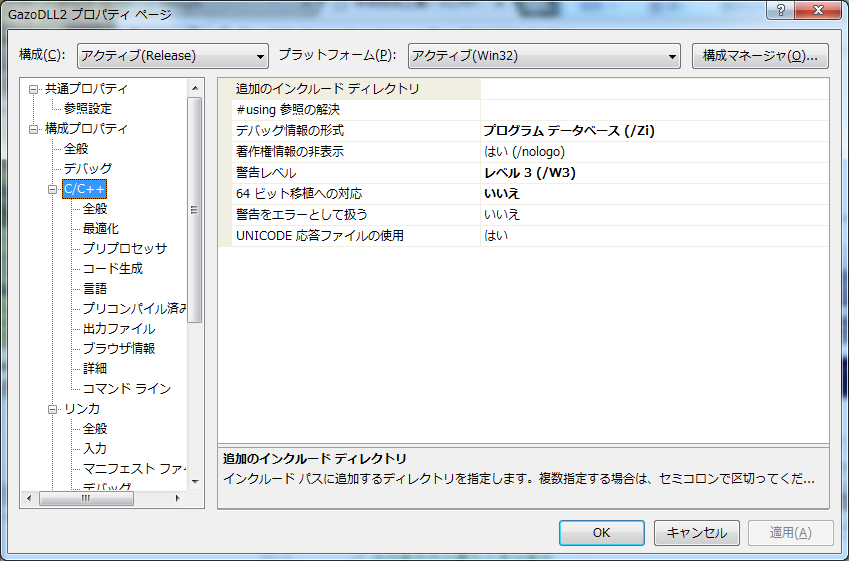Collapse the リンカ tree node
This screenshot has width=849, height=561.
click(x=54, y=409)
